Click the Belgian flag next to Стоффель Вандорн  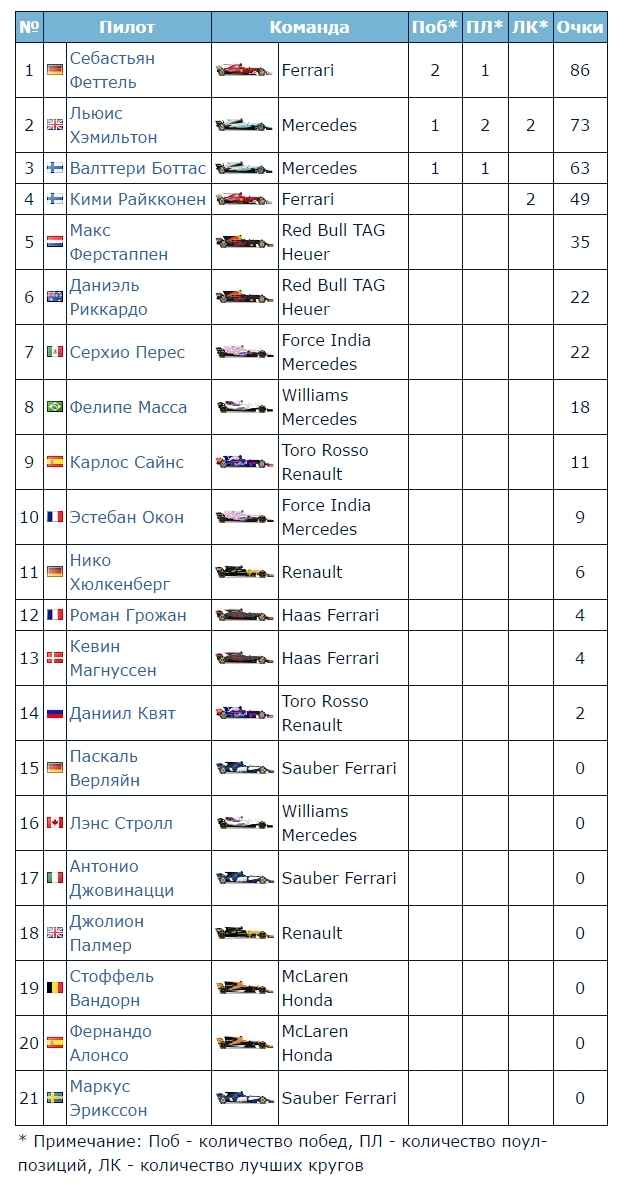pos(55,988)
